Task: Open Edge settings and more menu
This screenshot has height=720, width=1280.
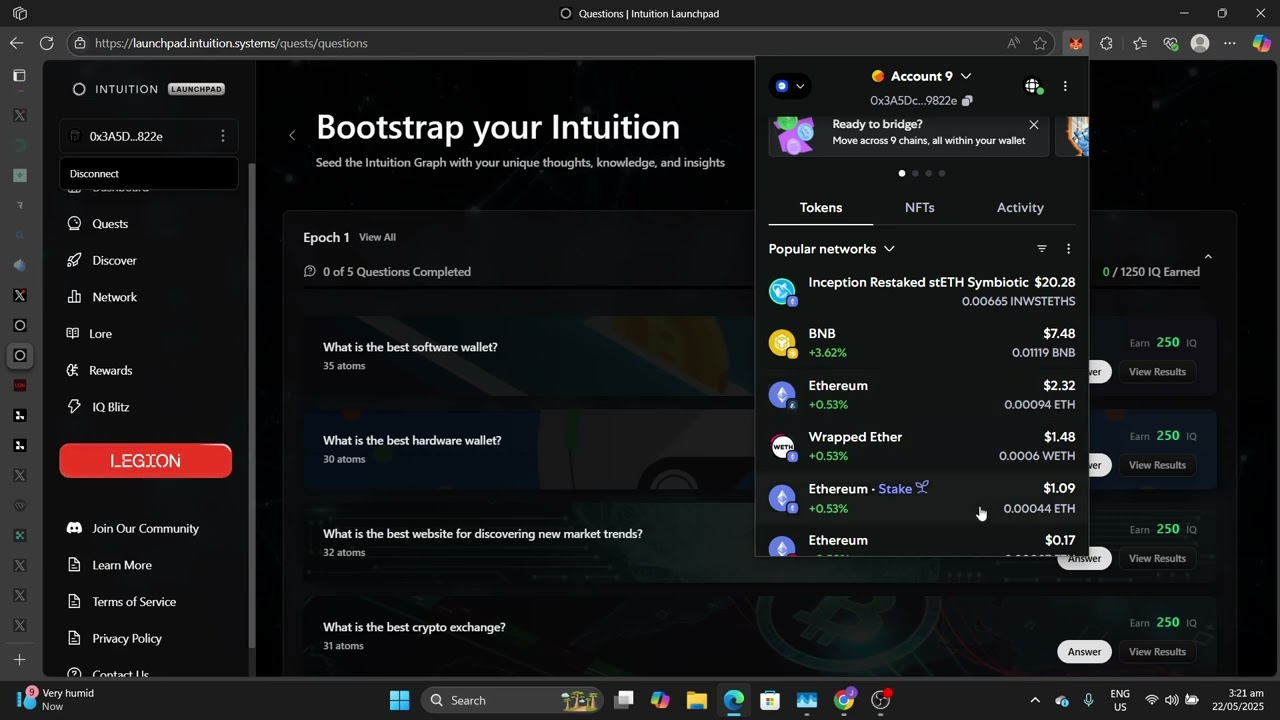Action: 1230,43
